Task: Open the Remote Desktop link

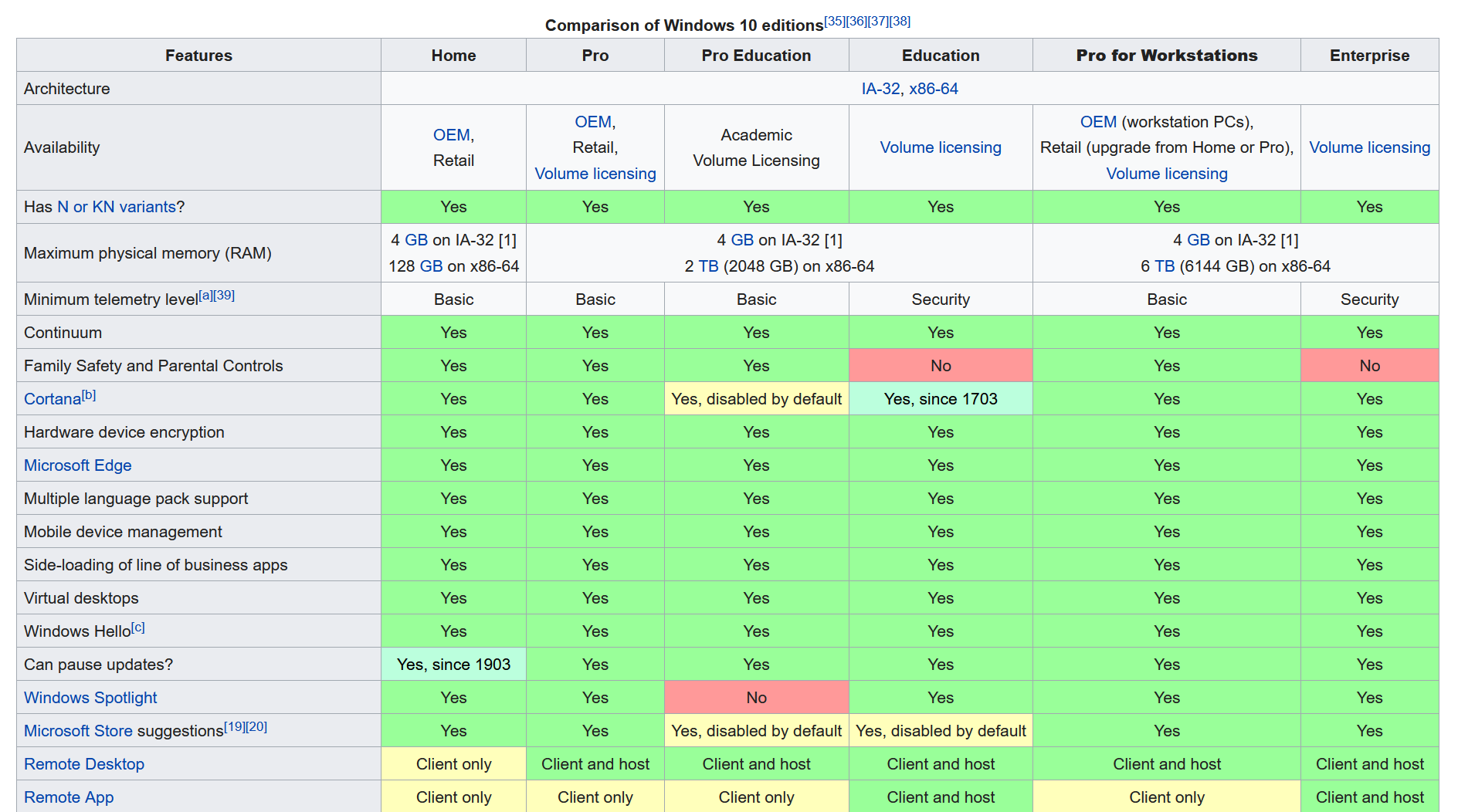Action: (84, 764)
